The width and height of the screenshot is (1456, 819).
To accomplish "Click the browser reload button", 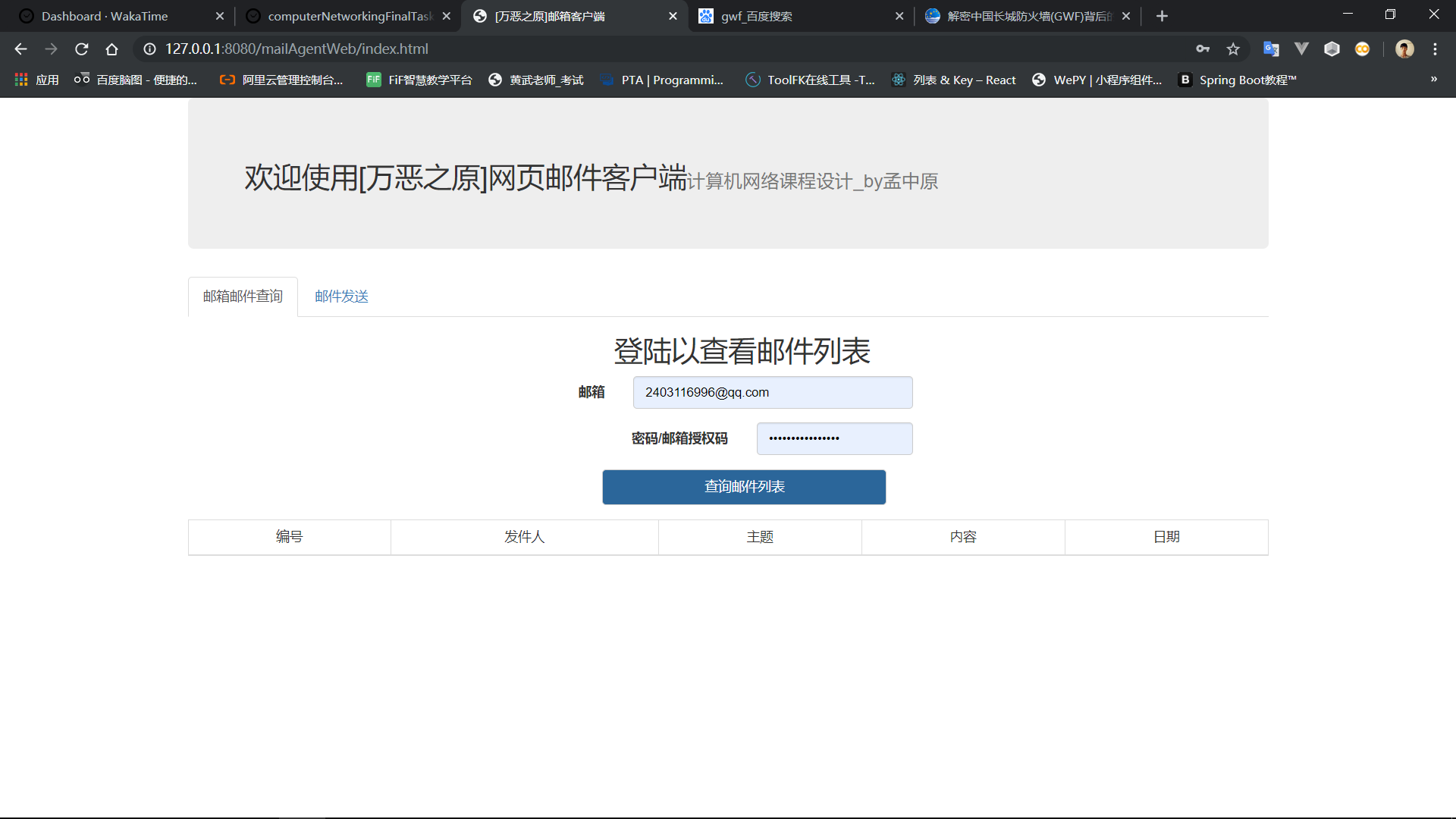I will 82,49.
